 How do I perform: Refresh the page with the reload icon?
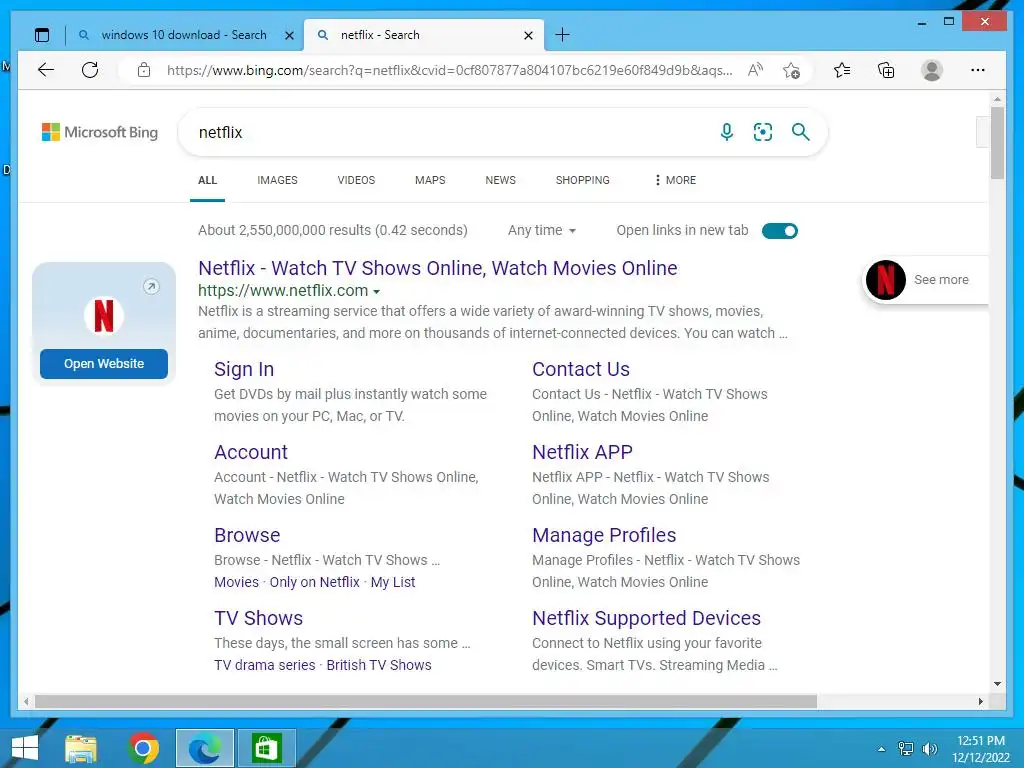point(90,70)
